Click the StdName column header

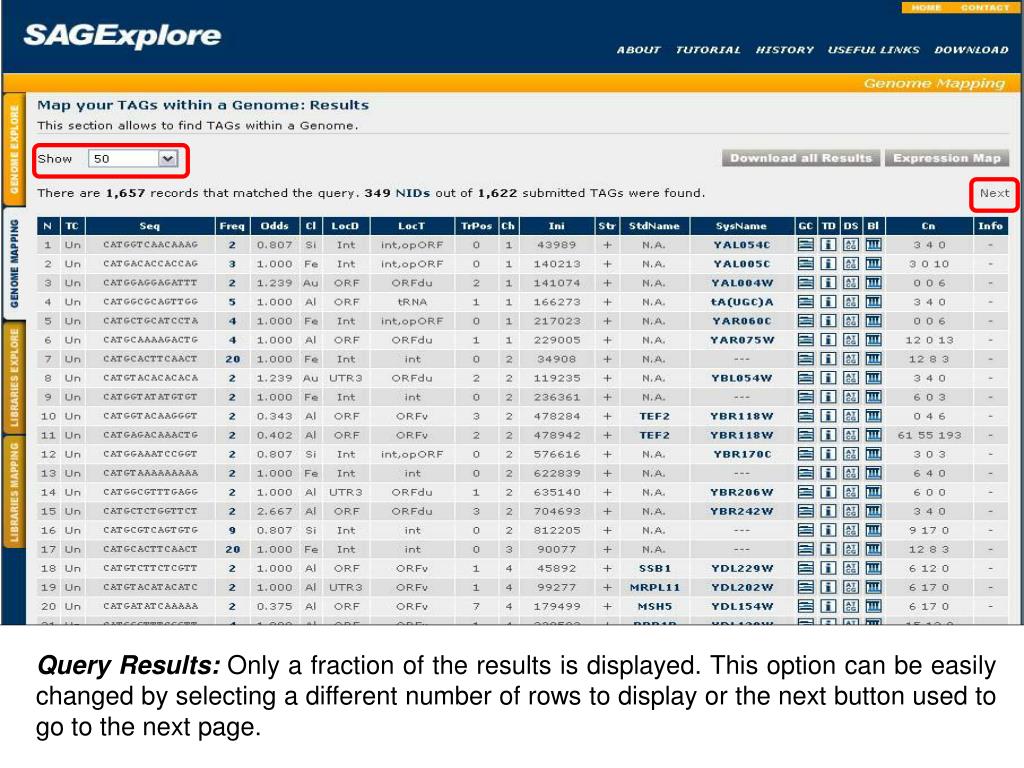coord(654,226)
